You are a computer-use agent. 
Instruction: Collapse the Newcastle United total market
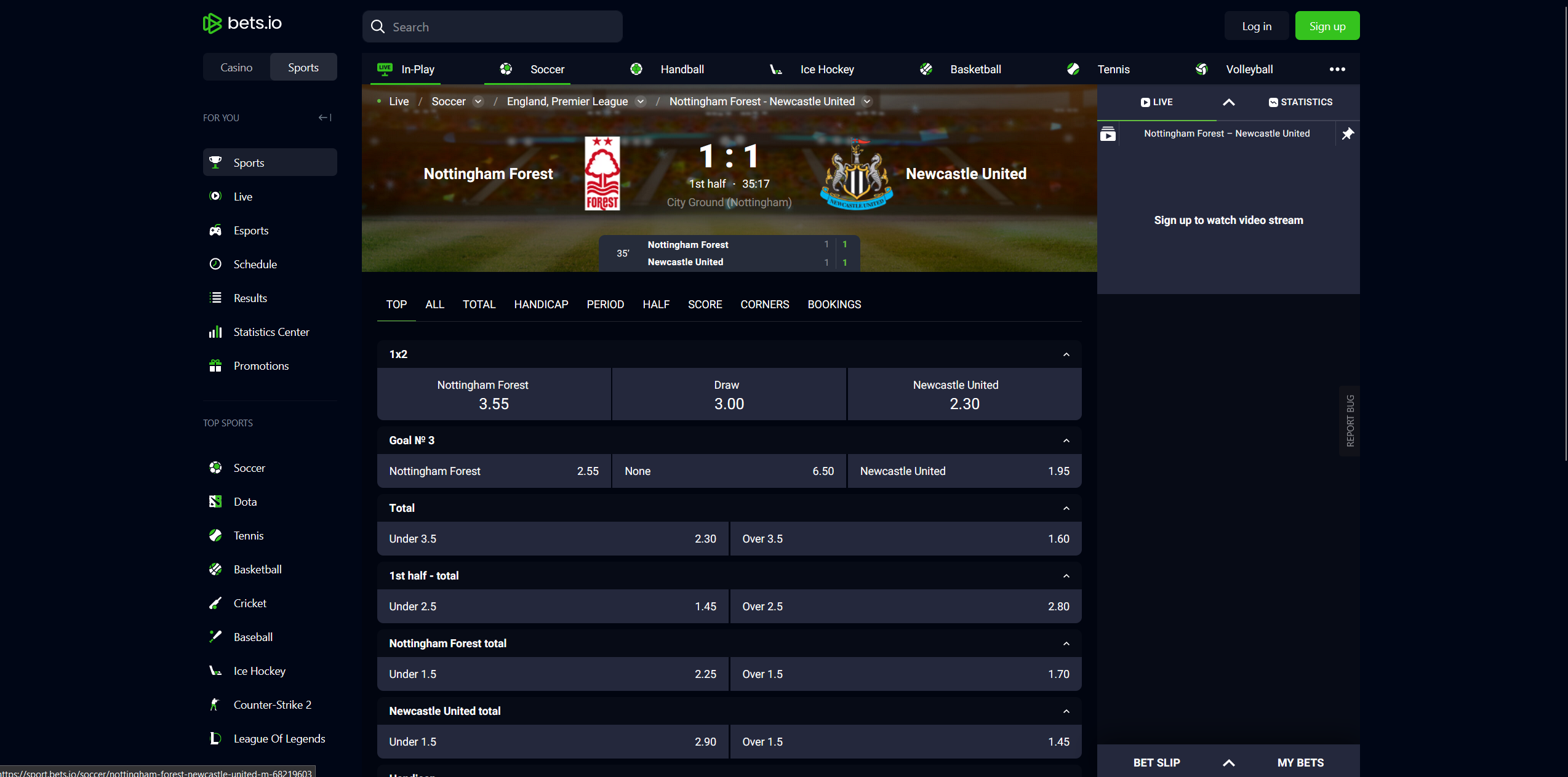pos(1066,711)
